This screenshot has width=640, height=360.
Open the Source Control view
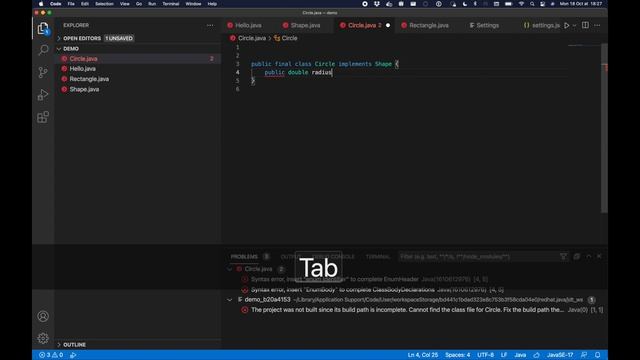[x=43, y=72]
